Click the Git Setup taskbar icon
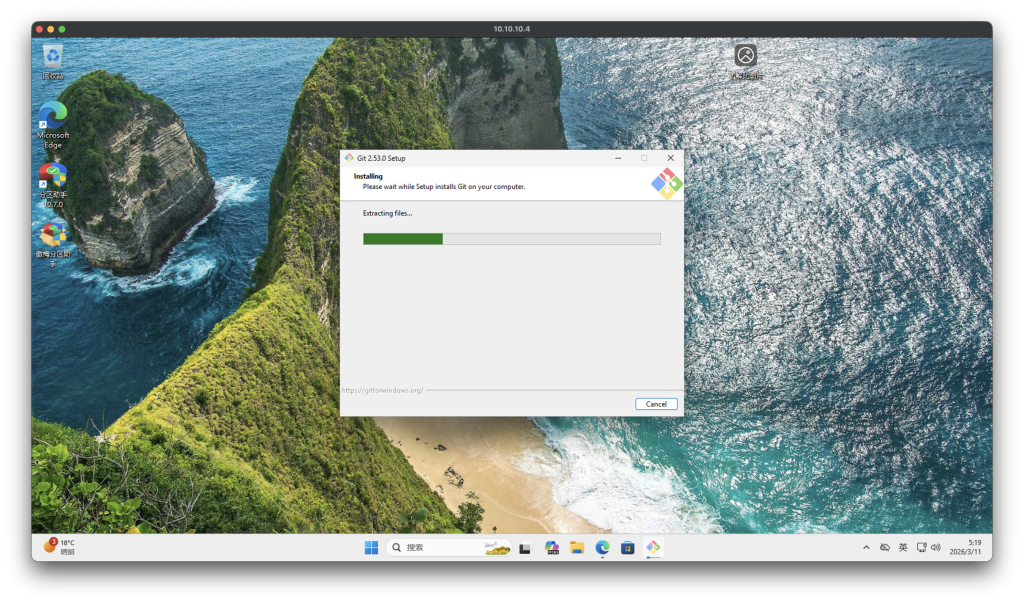The width and height of the screenshot is (1024, 603). click(x=653, y=547)
